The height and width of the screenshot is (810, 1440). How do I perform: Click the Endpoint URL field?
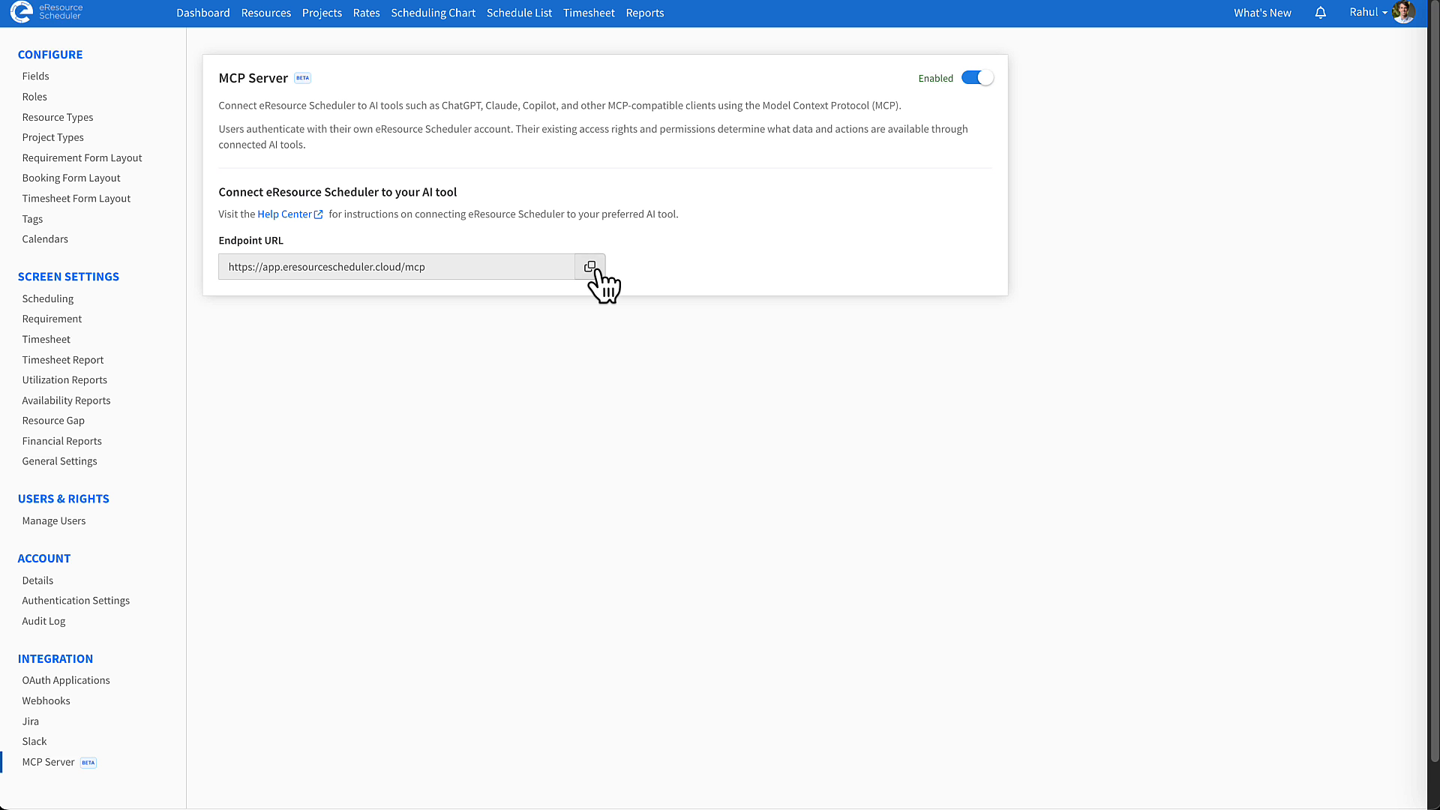tap(397, 267)
